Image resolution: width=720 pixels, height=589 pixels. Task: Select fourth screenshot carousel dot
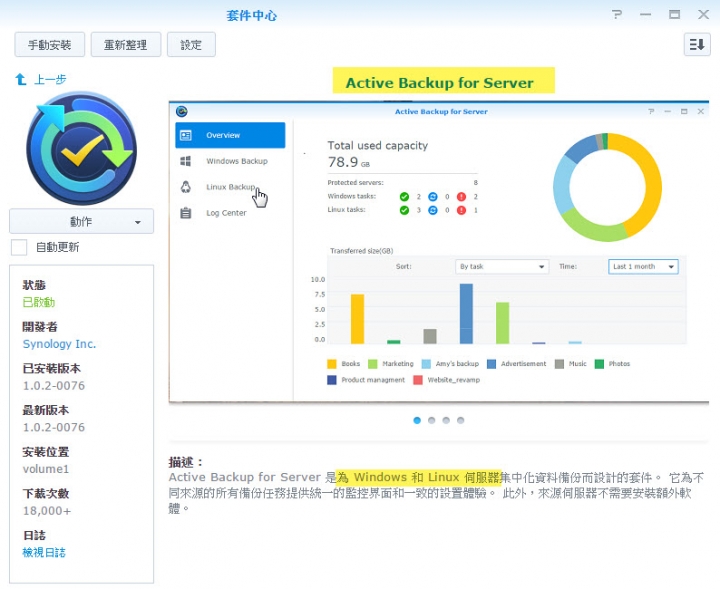[x=461, y=420]
